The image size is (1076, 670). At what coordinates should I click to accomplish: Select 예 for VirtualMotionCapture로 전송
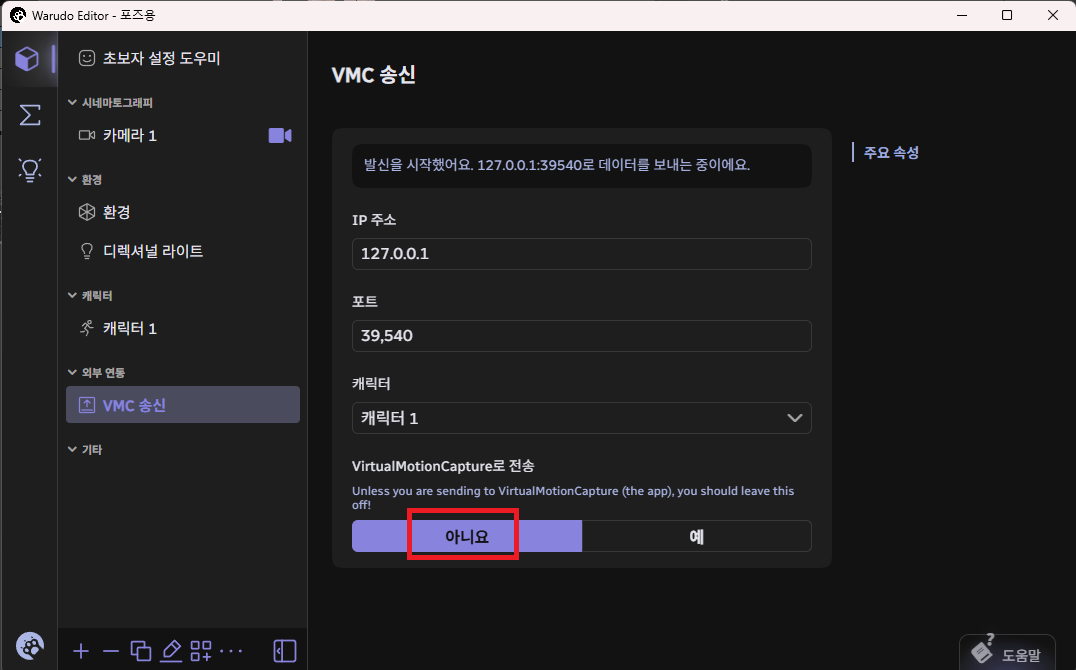tap(697, 536)
